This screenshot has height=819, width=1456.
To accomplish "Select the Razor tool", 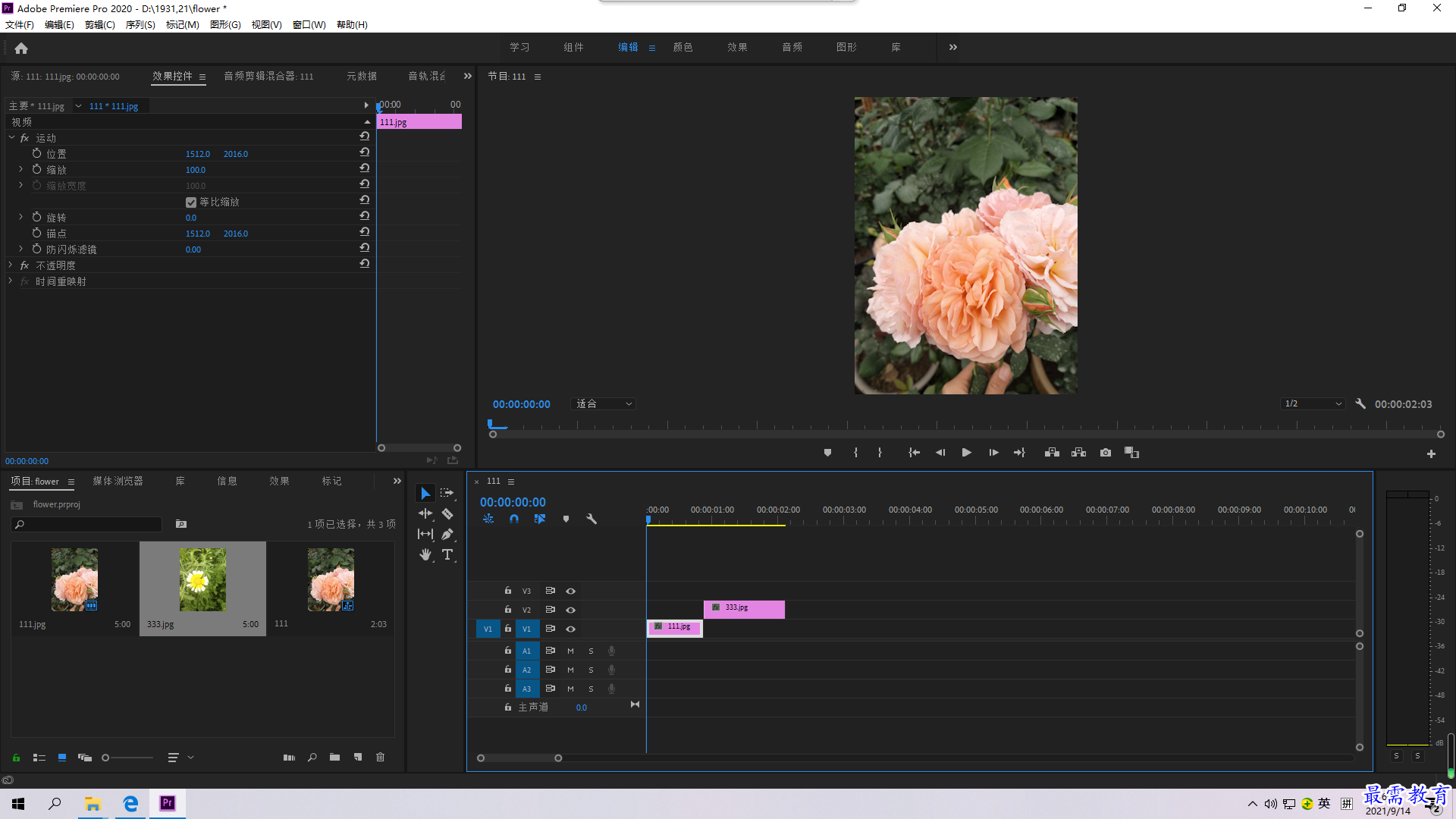I will (x=447, y=514).
